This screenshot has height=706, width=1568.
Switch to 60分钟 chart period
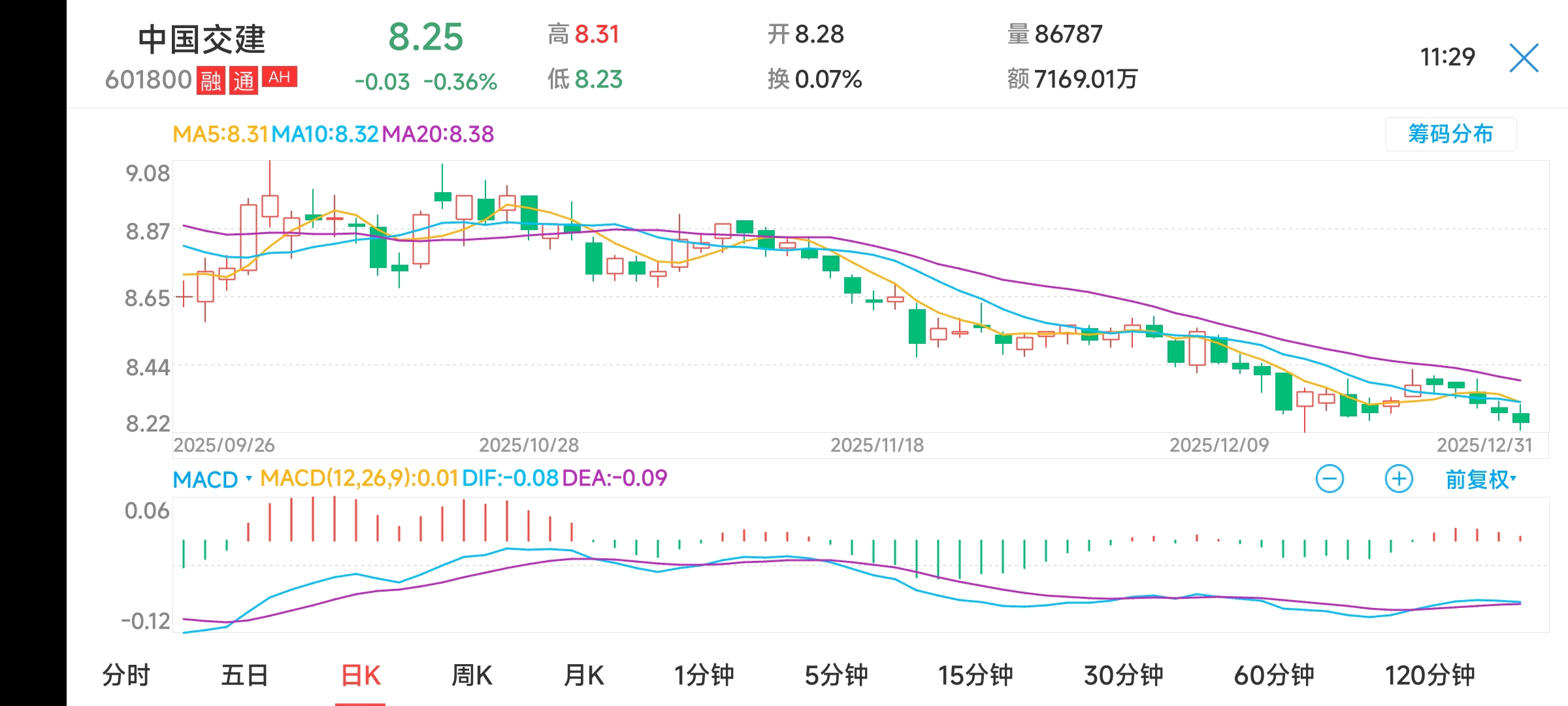pyautogui.click(x=1273, y=675)
